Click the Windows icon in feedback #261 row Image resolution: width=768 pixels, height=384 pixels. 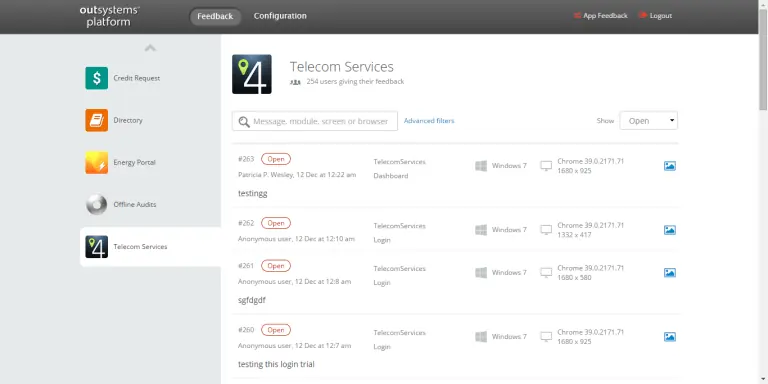point(481,273)
